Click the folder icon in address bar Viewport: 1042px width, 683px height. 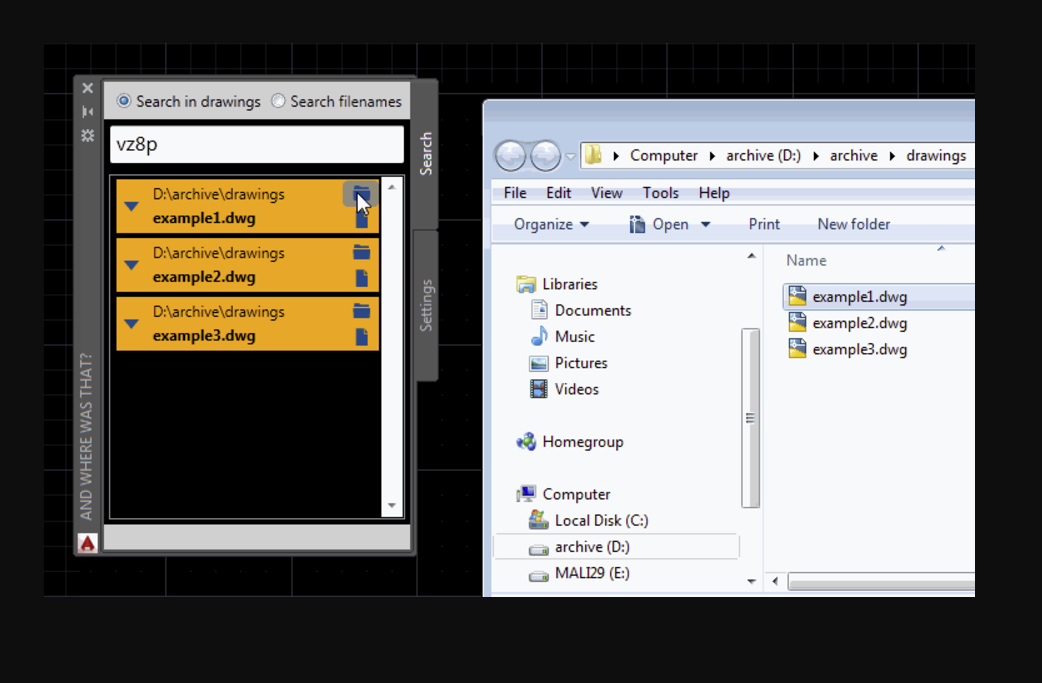pos(593,155)
